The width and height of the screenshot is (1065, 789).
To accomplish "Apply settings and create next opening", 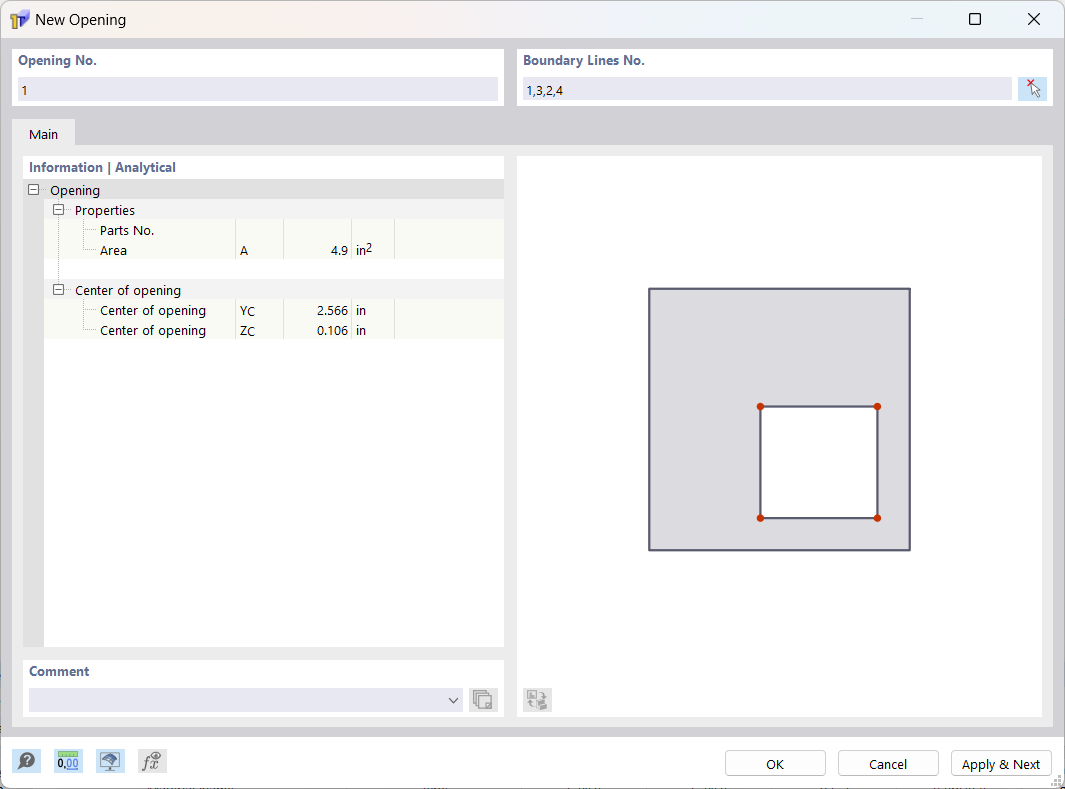I will (1001, 762).
